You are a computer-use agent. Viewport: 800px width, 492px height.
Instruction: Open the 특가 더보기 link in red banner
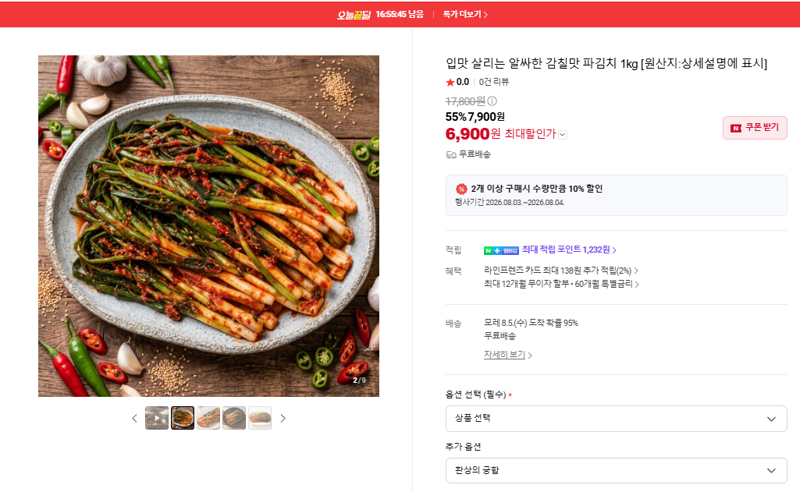(x=465, y=14)
